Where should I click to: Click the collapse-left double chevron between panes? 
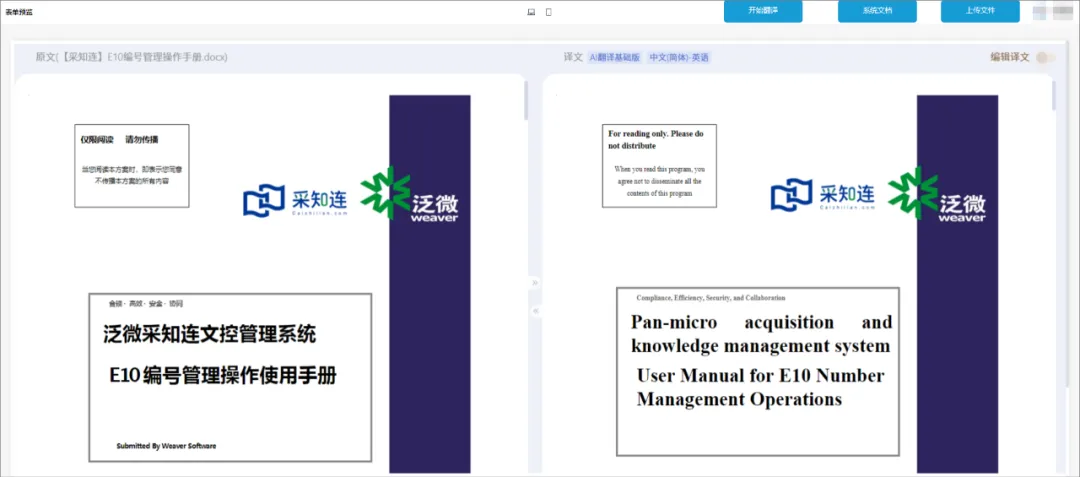535,311
